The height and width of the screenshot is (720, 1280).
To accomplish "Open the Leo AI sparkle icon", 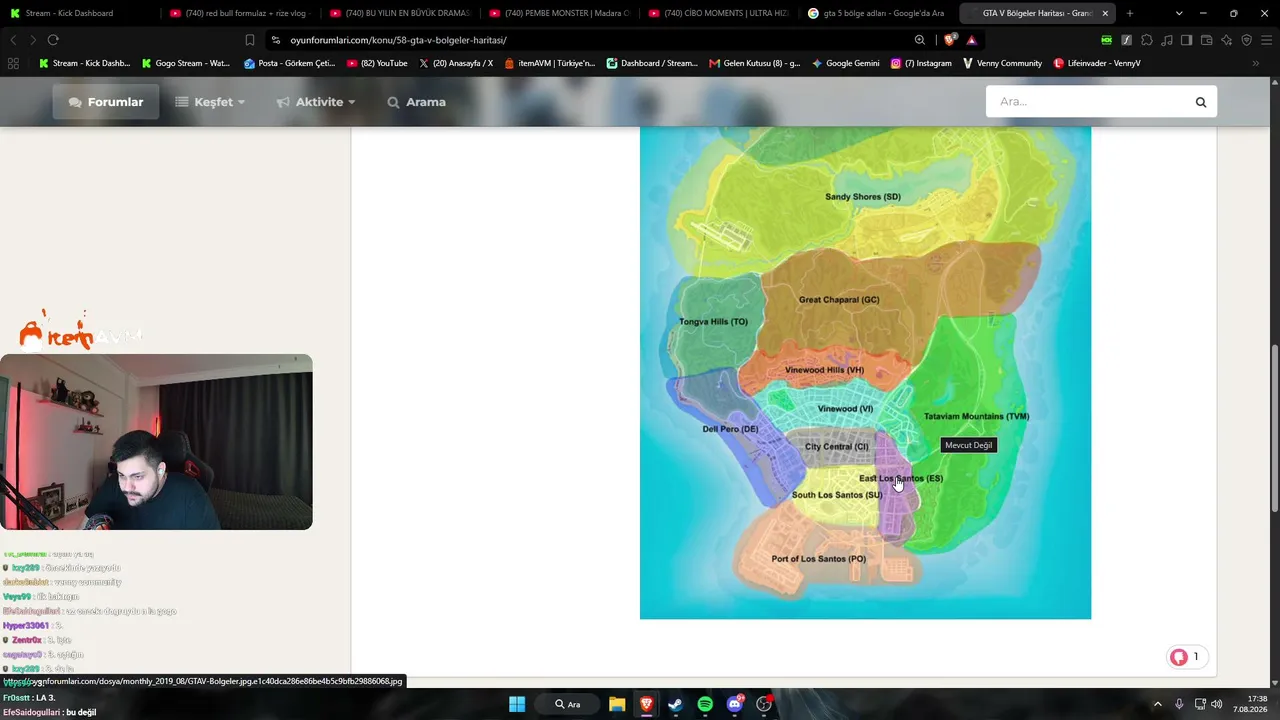I will coord(1226,40).
